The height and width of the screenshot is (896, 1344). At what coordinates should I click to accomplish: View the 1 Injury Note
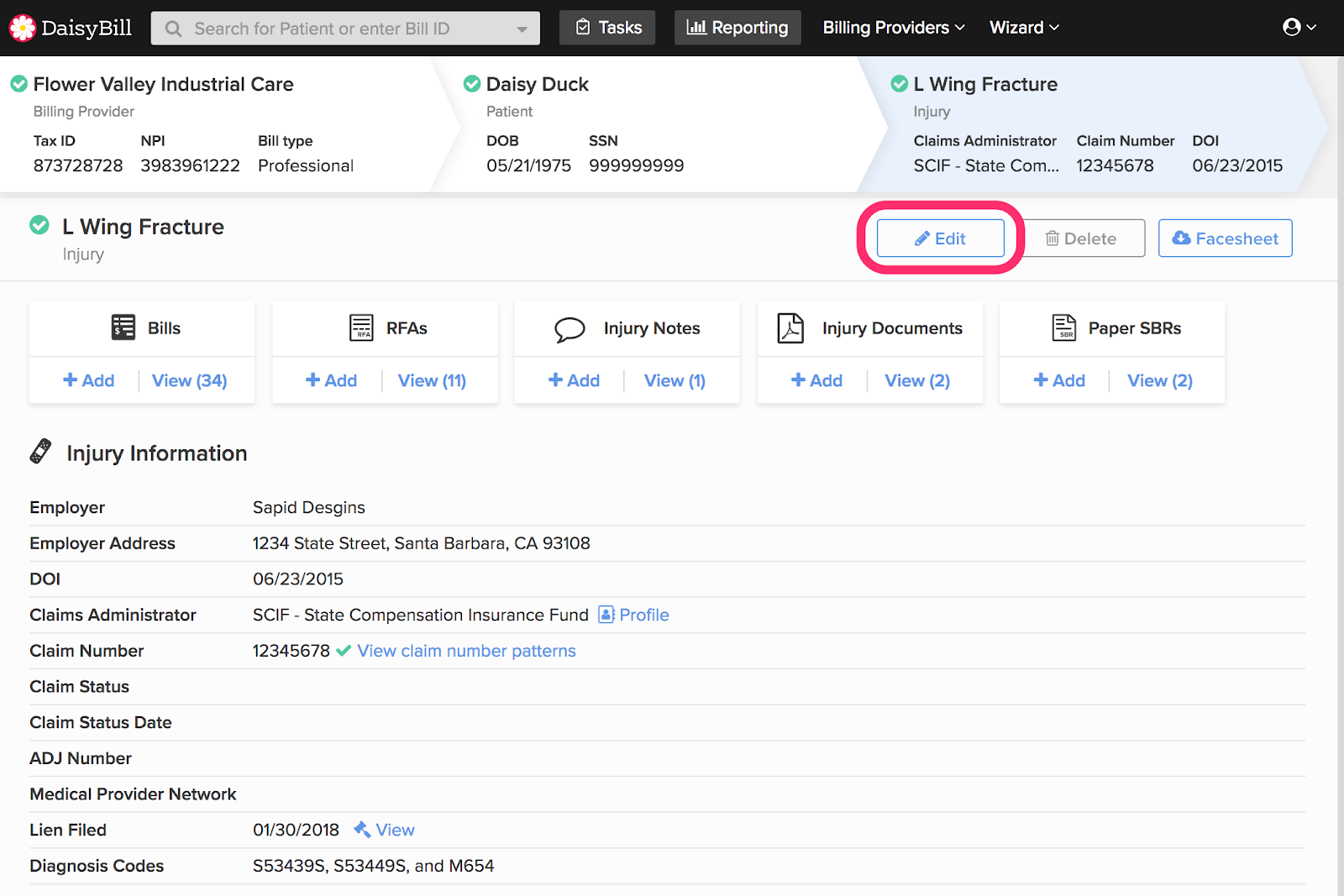(675, 380)
